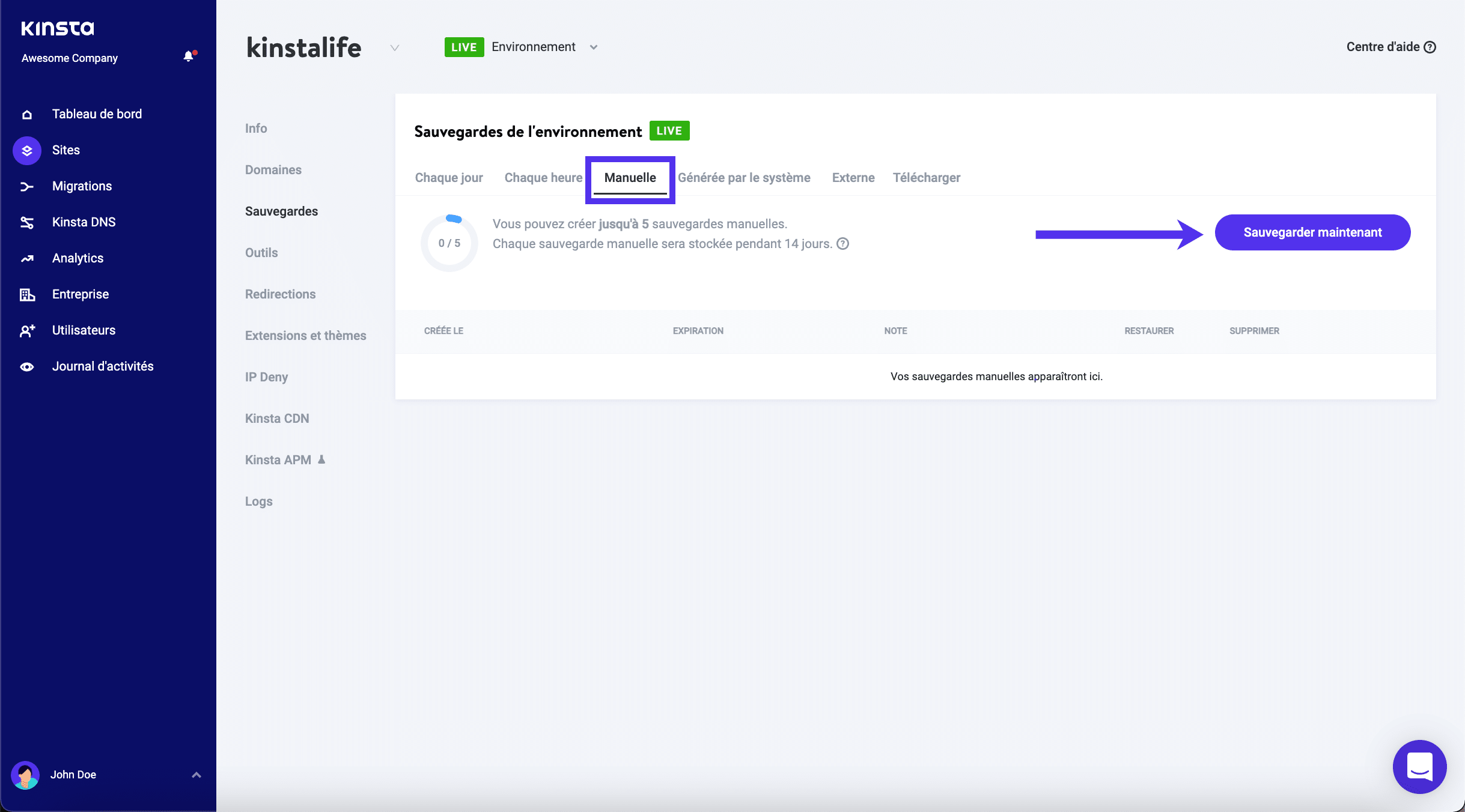This screenshot has height=812, width=1465.
Task: Click the Sauvegarder maintenant button
Action: tap(1312, 232)
